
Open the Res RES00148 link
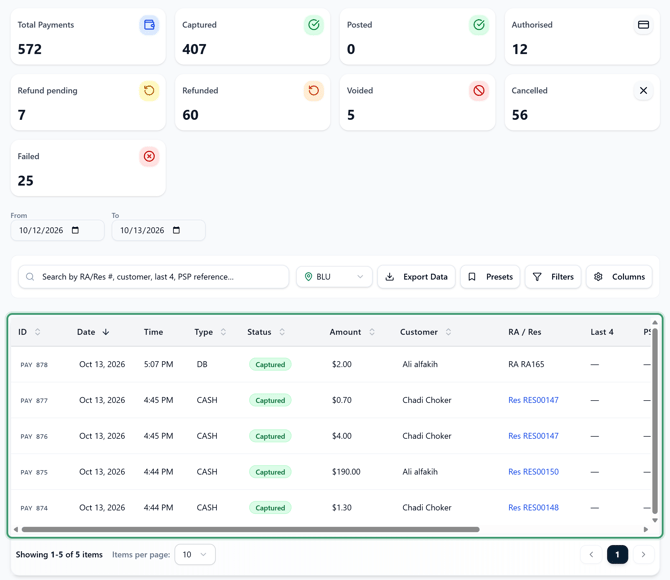point(533,508)
